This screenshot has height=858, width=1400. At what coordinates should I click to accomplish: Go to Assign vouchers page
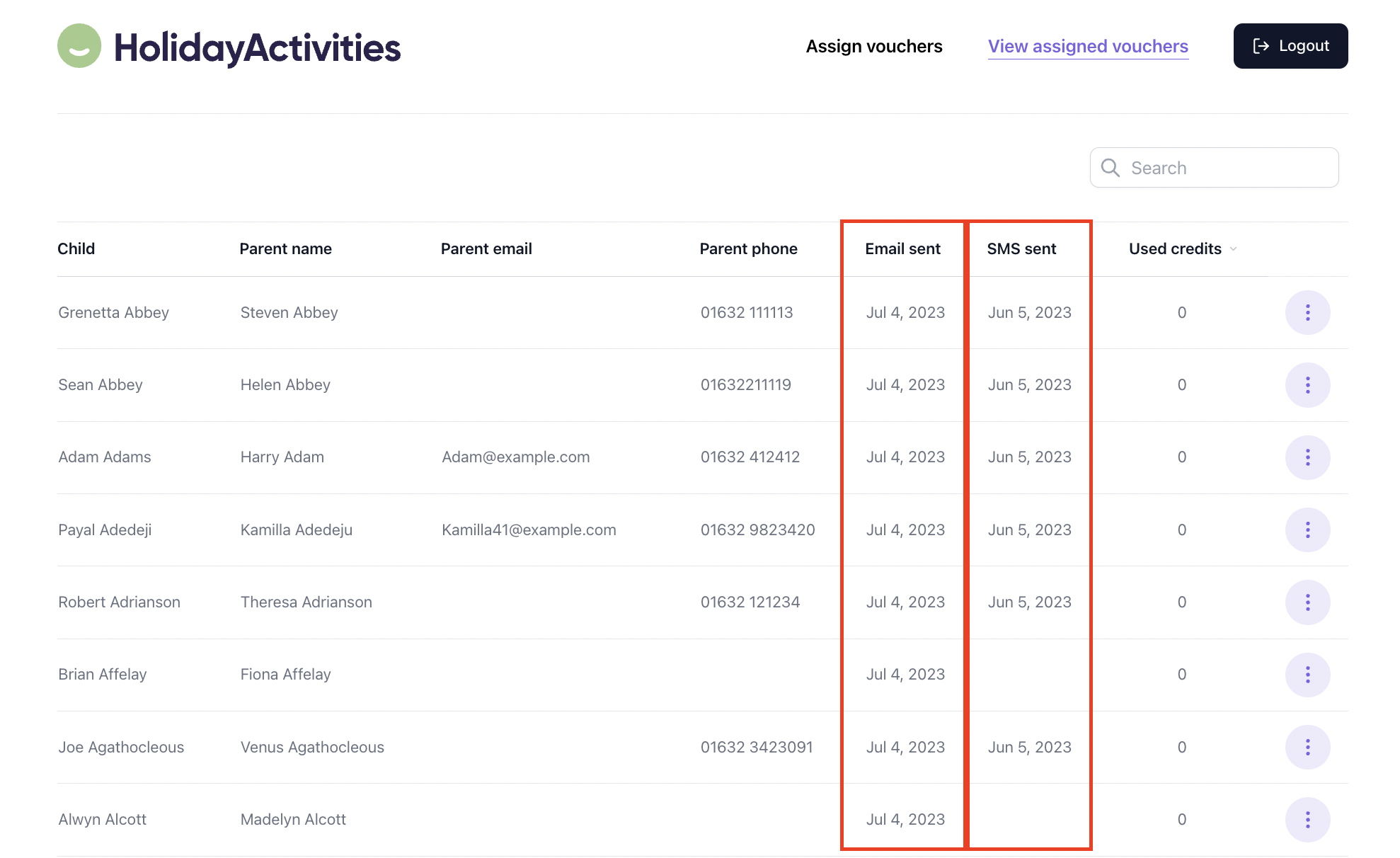pos(873,46)
